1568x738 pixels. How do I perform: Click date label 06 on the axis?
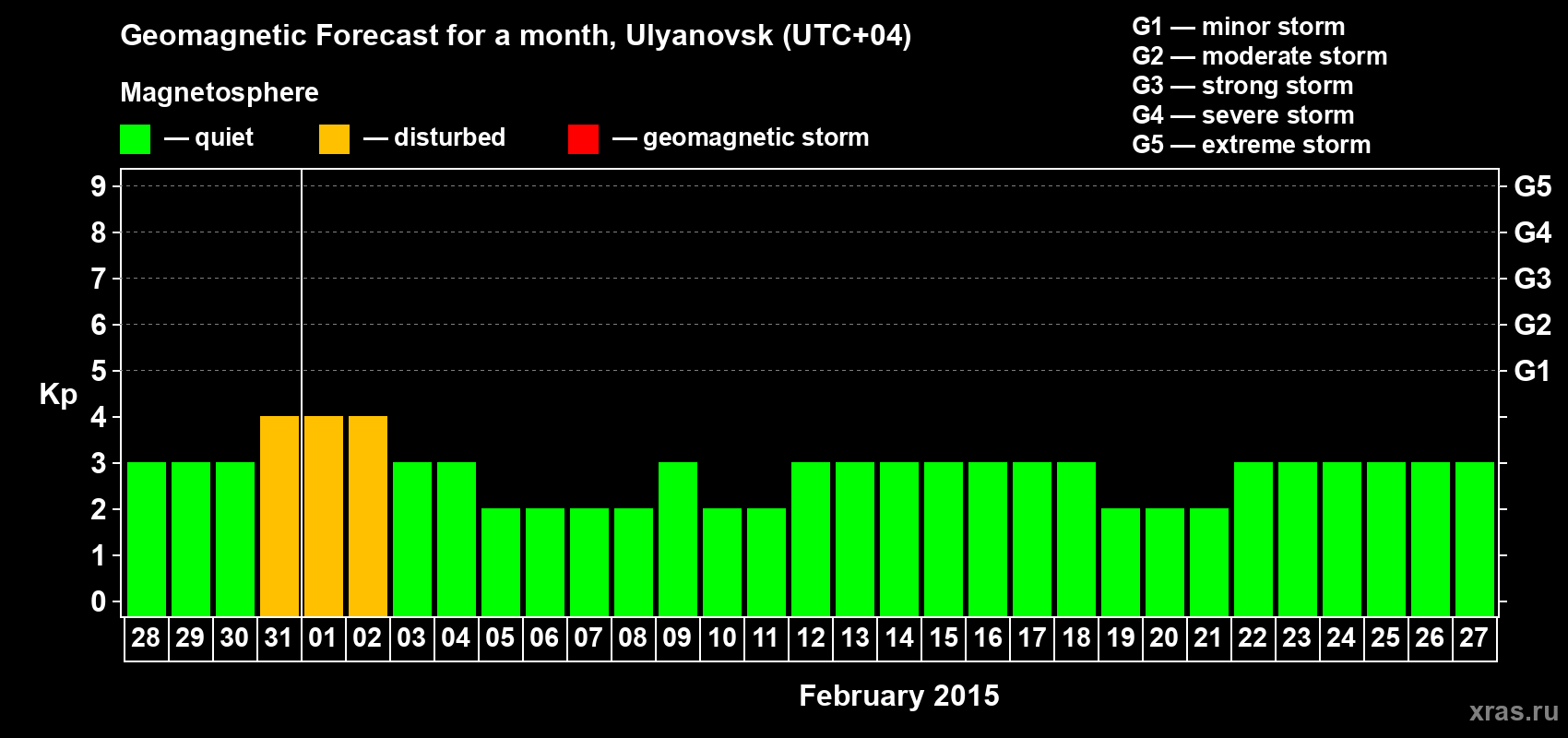[544, 638]
